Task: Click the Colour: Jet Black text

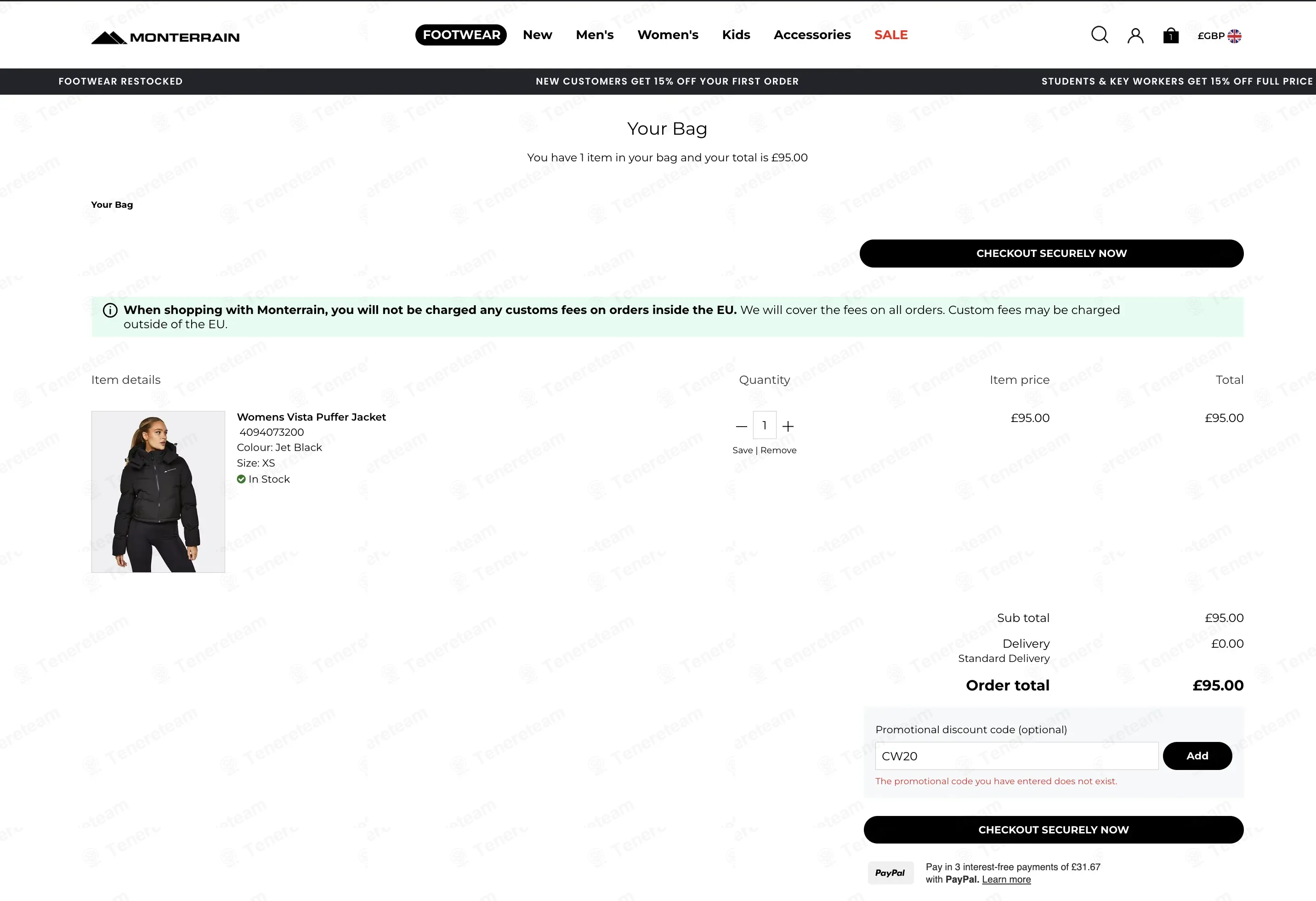Action: click(x=279, y=448)
